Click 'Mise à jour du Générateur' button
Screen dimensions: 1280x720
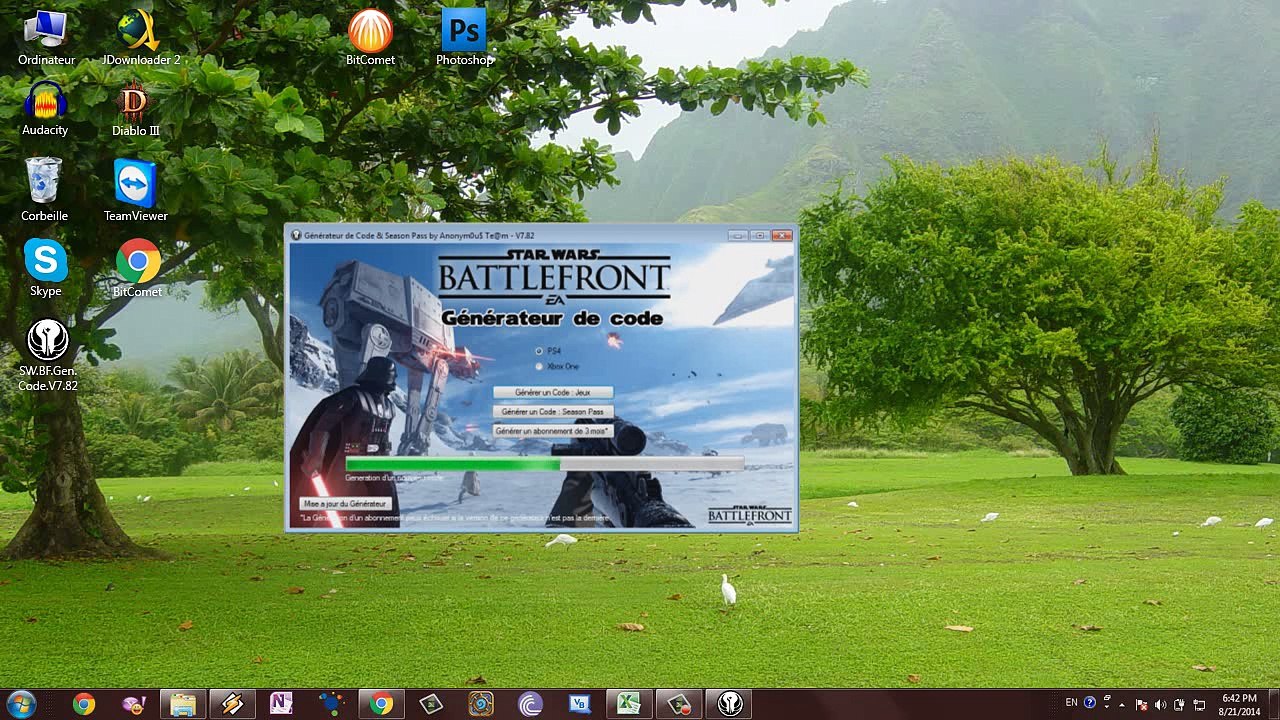click(x=345, y=504)
